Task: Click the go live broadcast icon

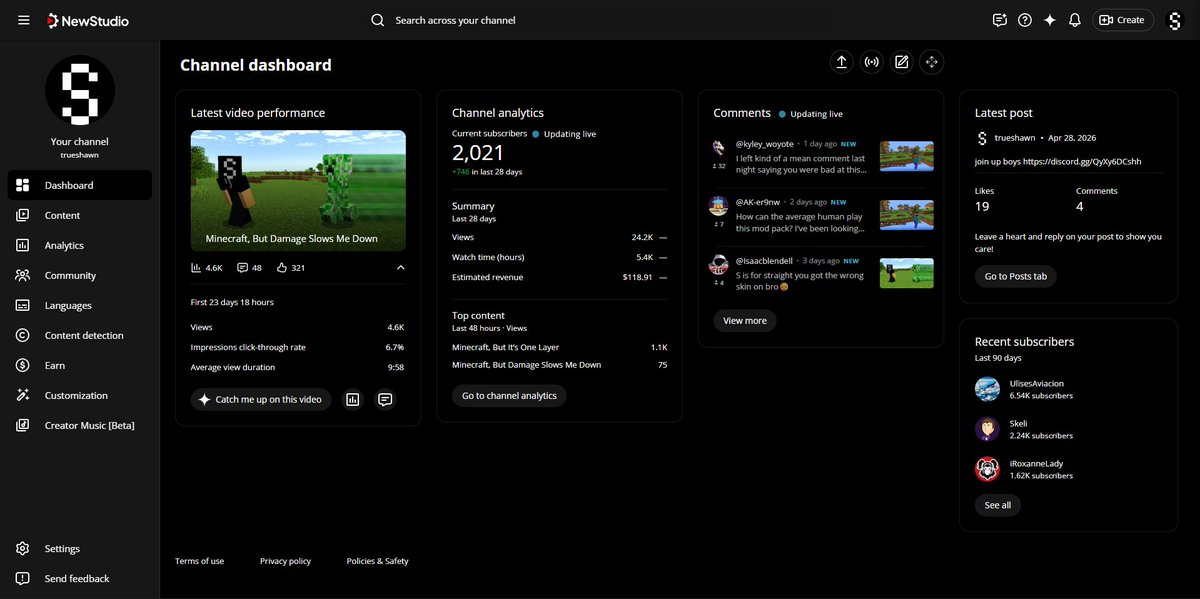Action: [x=872, y=62]
